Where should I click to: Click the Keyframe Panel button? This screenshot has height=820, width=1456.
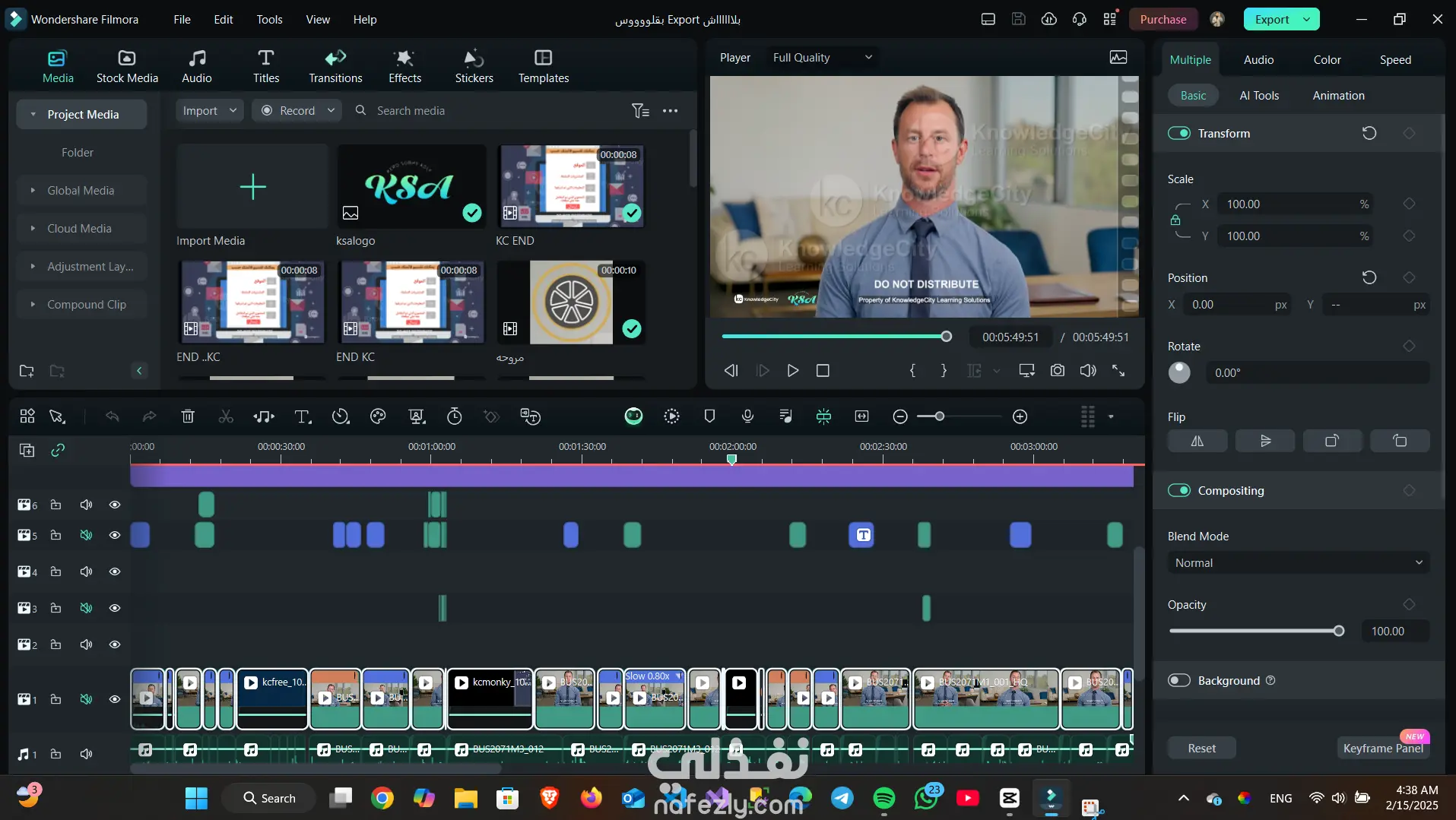(1382, 749)
